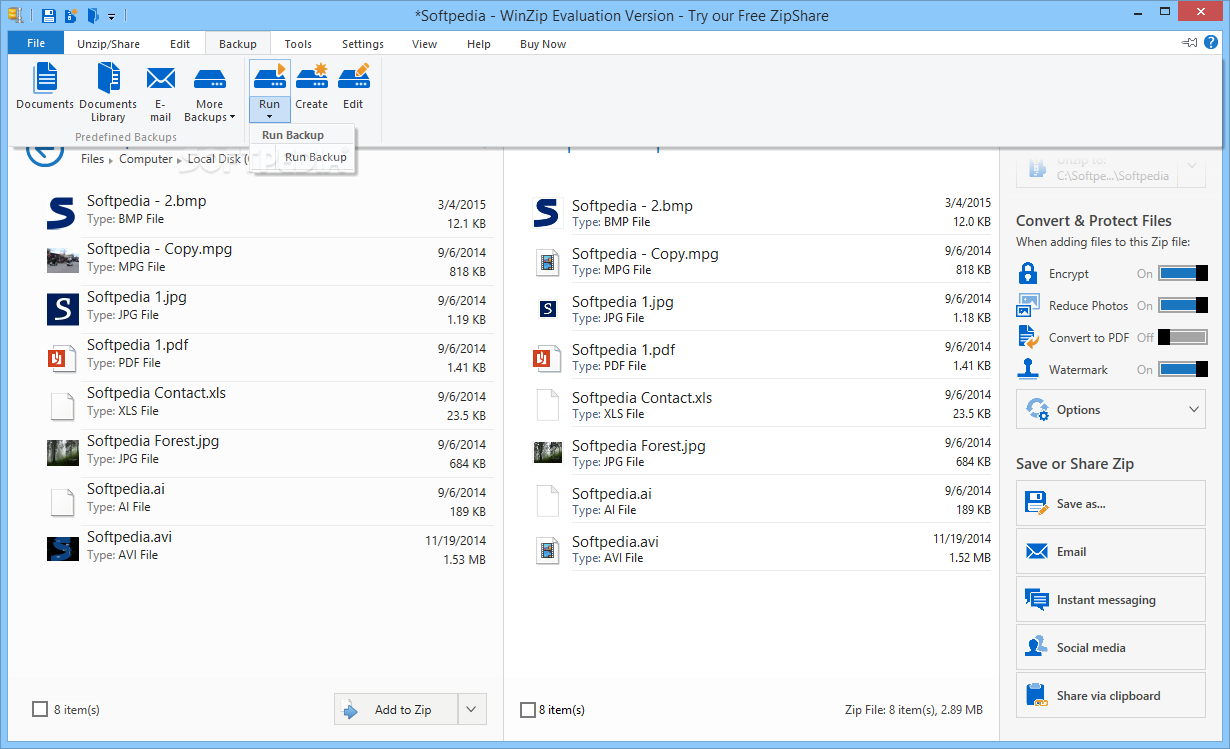The width and height of the screenshot is (1230, 749).
Task: Click the Reduce Photos icon
Action: 1028,305
